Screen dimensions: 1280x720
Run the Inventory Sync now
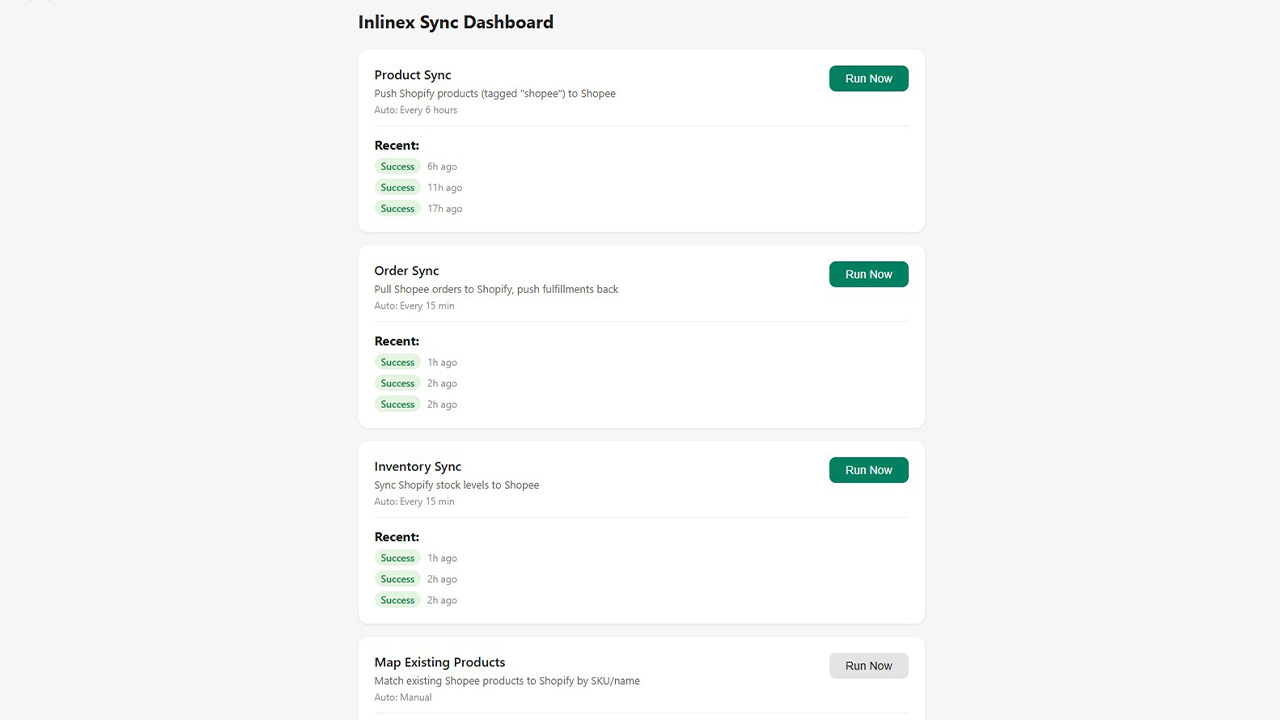(x=868, y=470)
